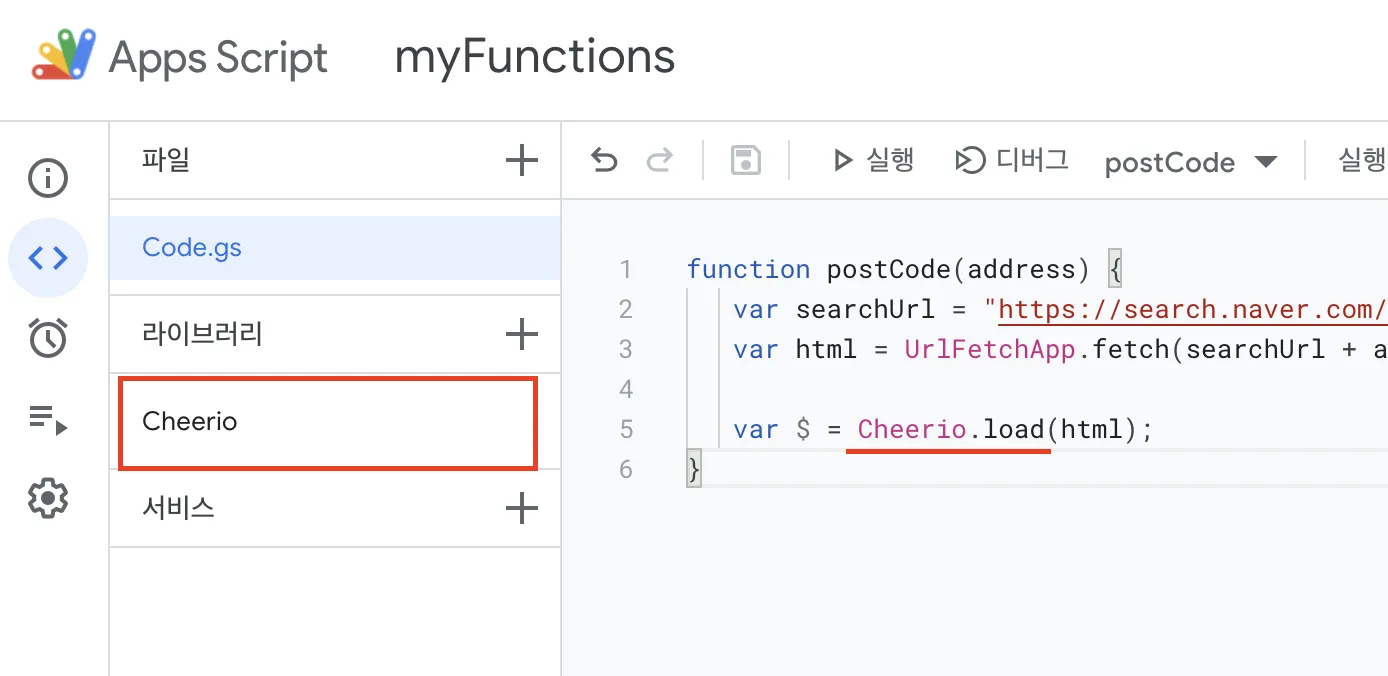The image size is (1388, 676).
Task: Click the Apps Script title text
Action: [218, 57]
